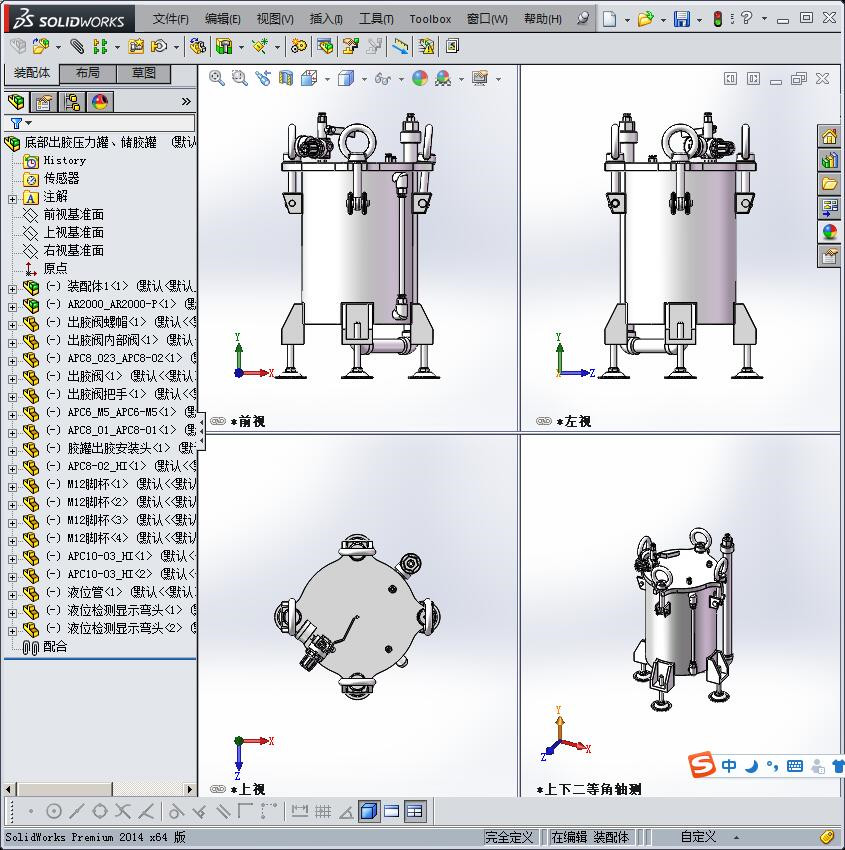The width and height of the screenshot is (845, 850).
Task: Expand the 注解 tree node
Action: 12,199
